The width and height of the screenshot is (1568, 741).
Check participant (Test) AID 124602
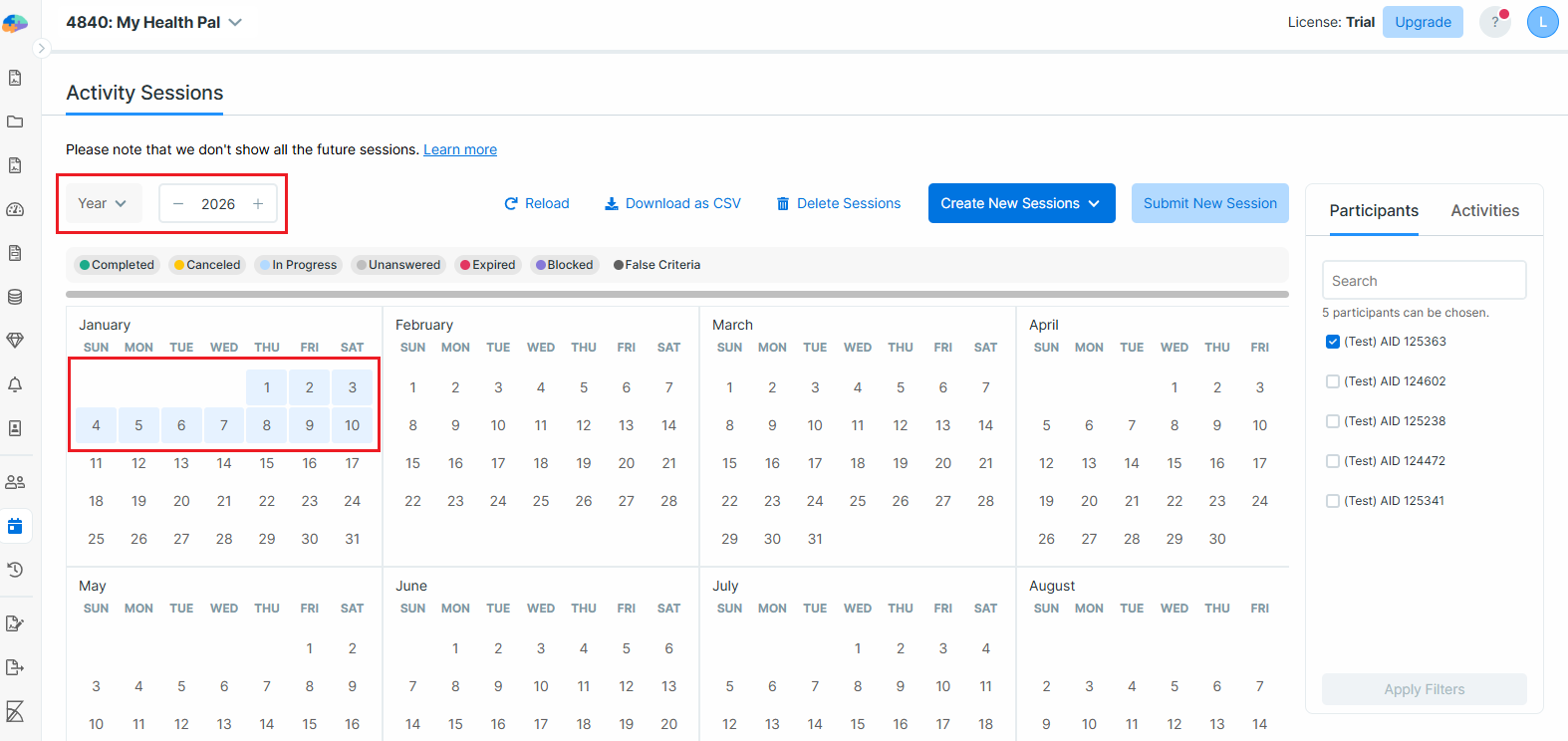pyautogui.click(x=1333, y=381)
